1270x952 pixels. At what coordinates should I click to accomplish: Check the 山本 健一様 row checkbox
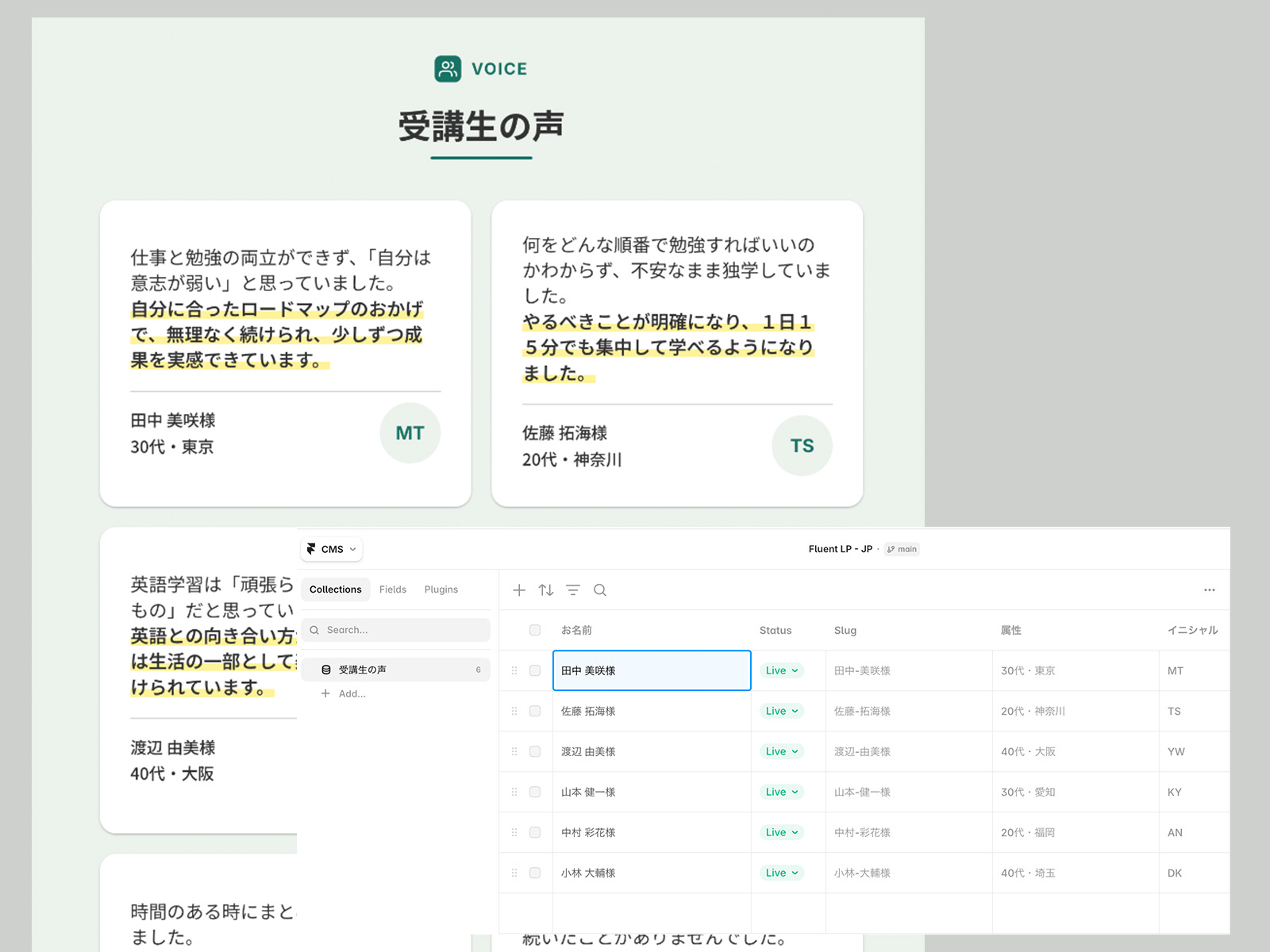535,792
